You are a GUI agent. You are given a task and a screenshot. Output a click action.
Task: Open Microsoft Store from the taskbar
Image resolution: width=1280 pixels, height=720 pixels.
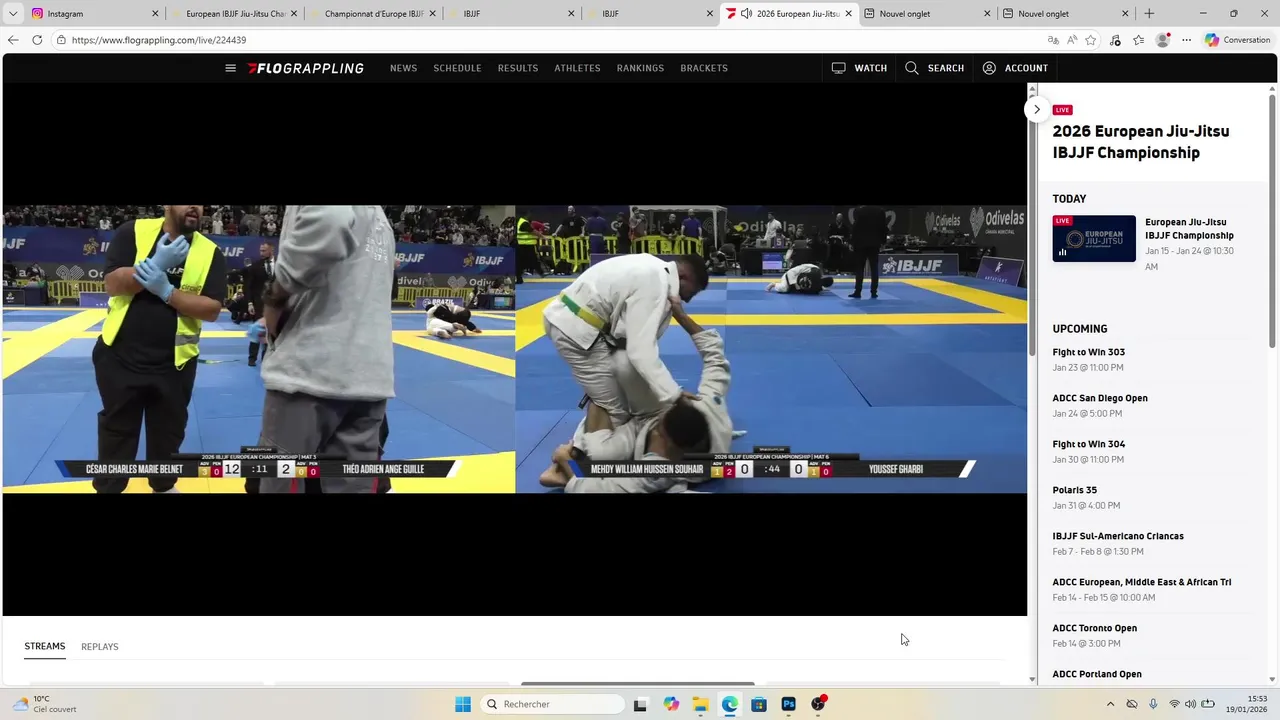759,704
